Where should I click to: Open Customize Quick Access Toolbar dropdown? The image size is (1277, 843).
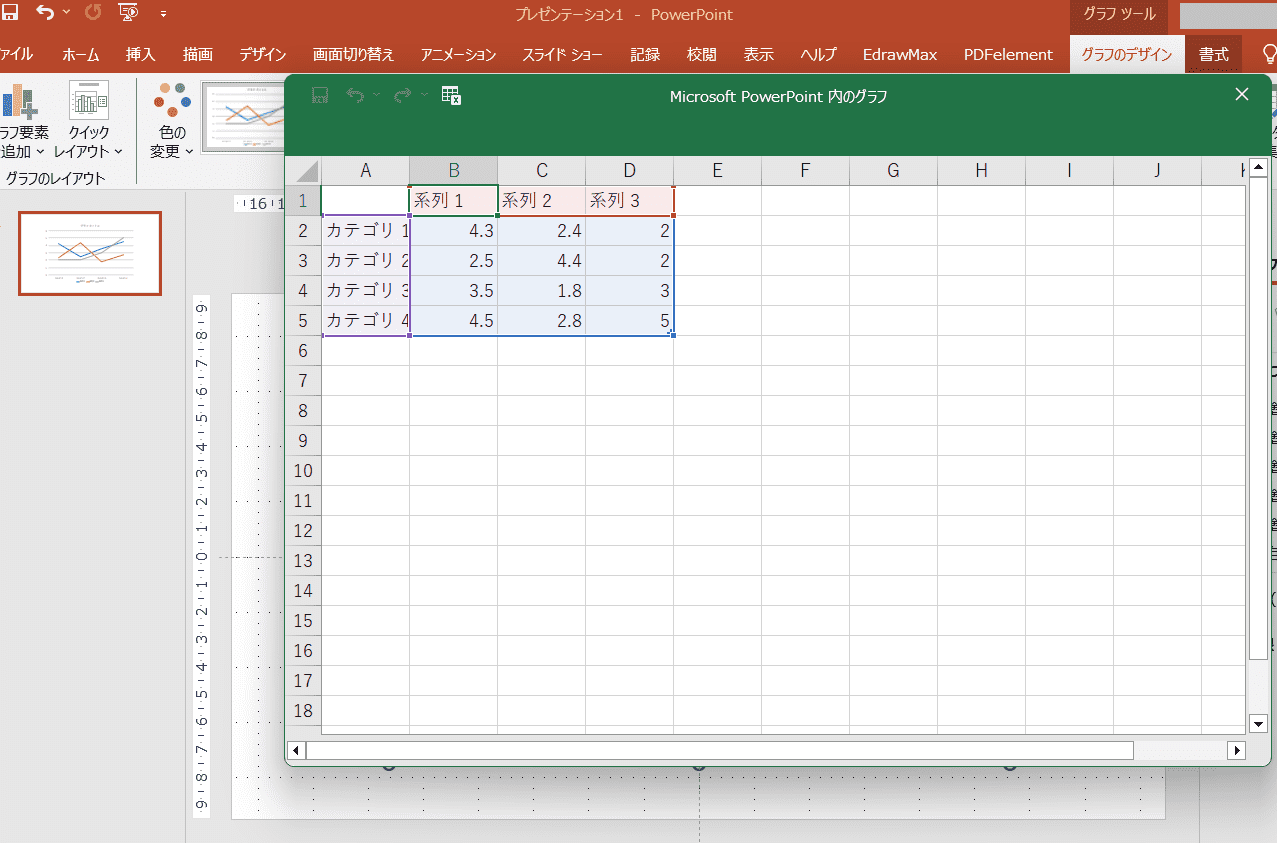pyautogui.click(x=163, y=15)
